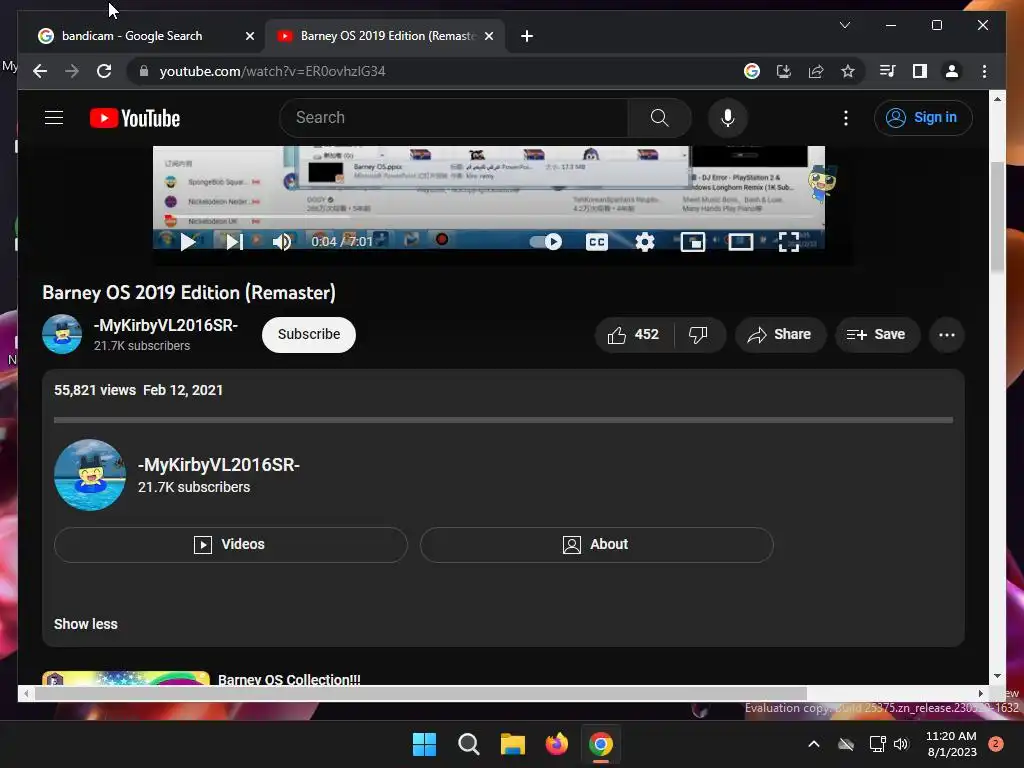Click the YouTube search input field
1024x768 pixels.
pyautogui.click(x=455, y=118)
